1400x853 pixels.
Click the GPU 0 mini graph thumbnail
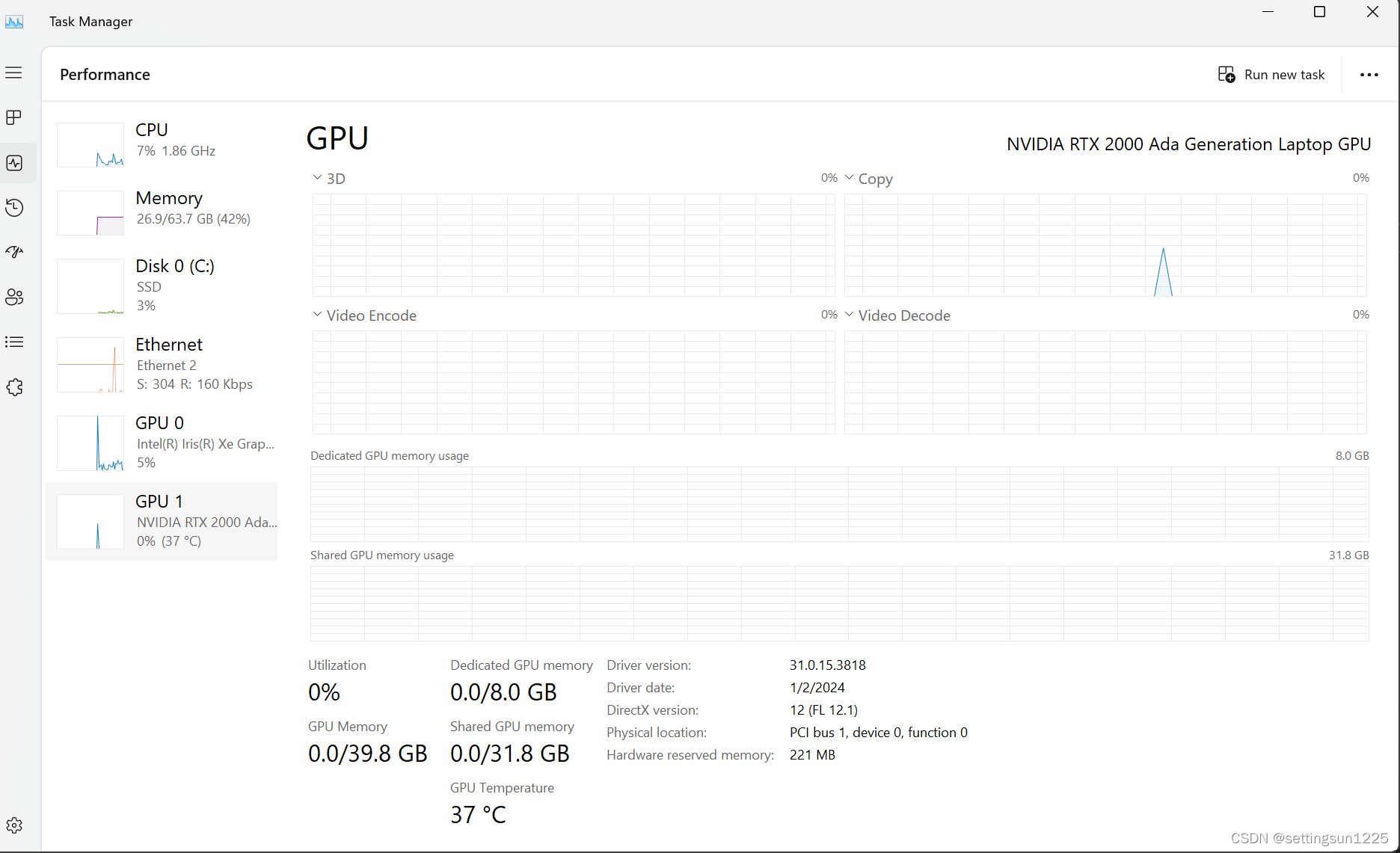pos(90,443)
